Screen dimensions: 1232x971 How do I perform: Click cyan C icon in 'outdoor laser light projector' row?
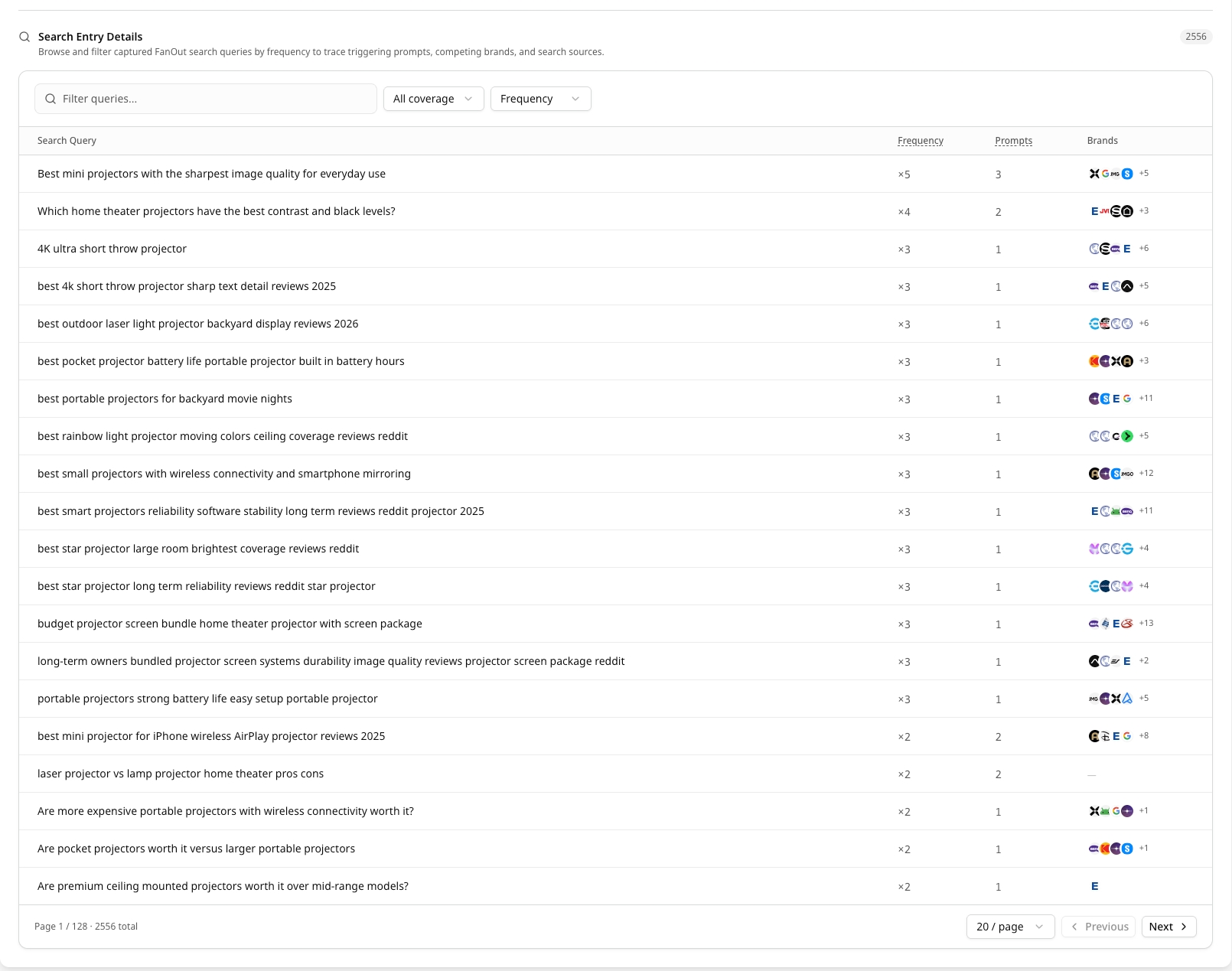pos(1094,324)
